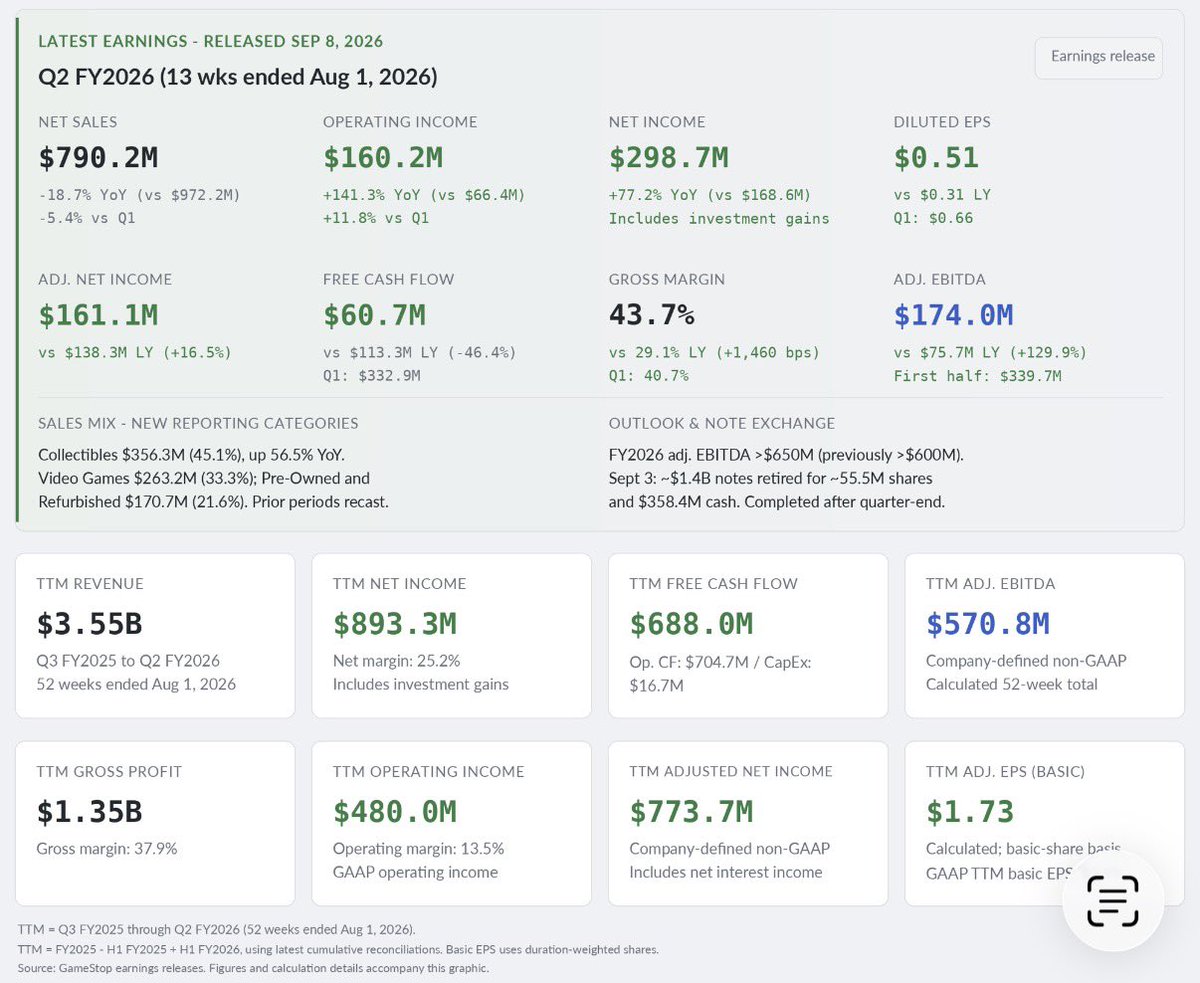Click the 'OUTLOOK & NOTE EXCHANGE' heading

(722, 423)
